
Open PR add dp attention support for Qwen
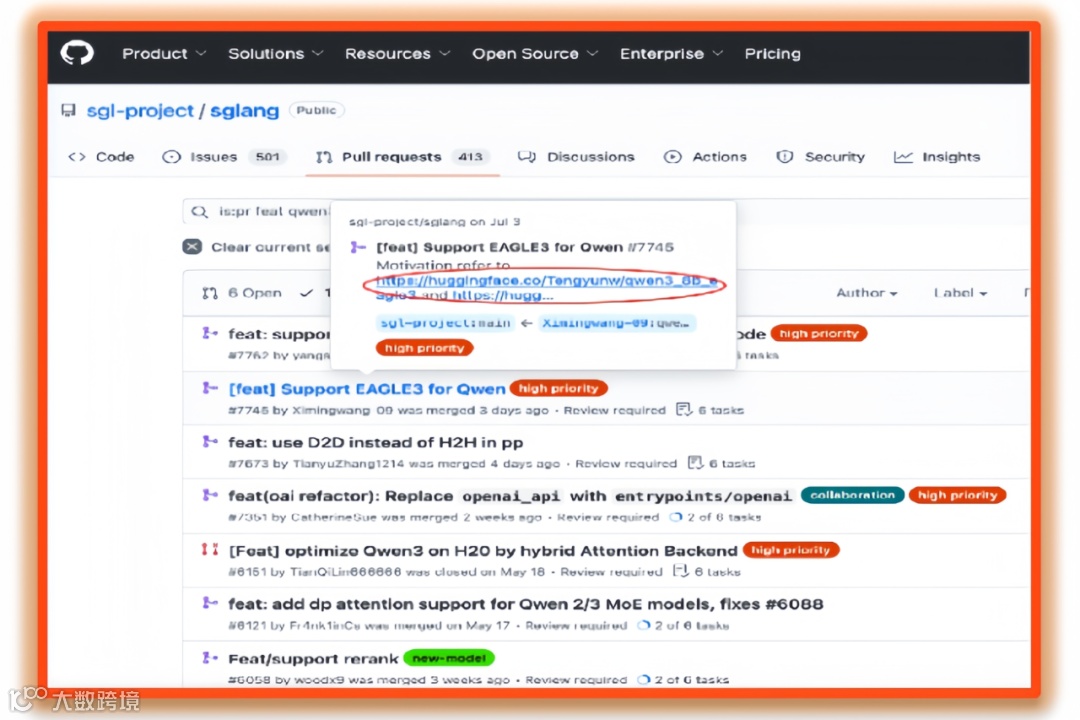tap(526, 604)
